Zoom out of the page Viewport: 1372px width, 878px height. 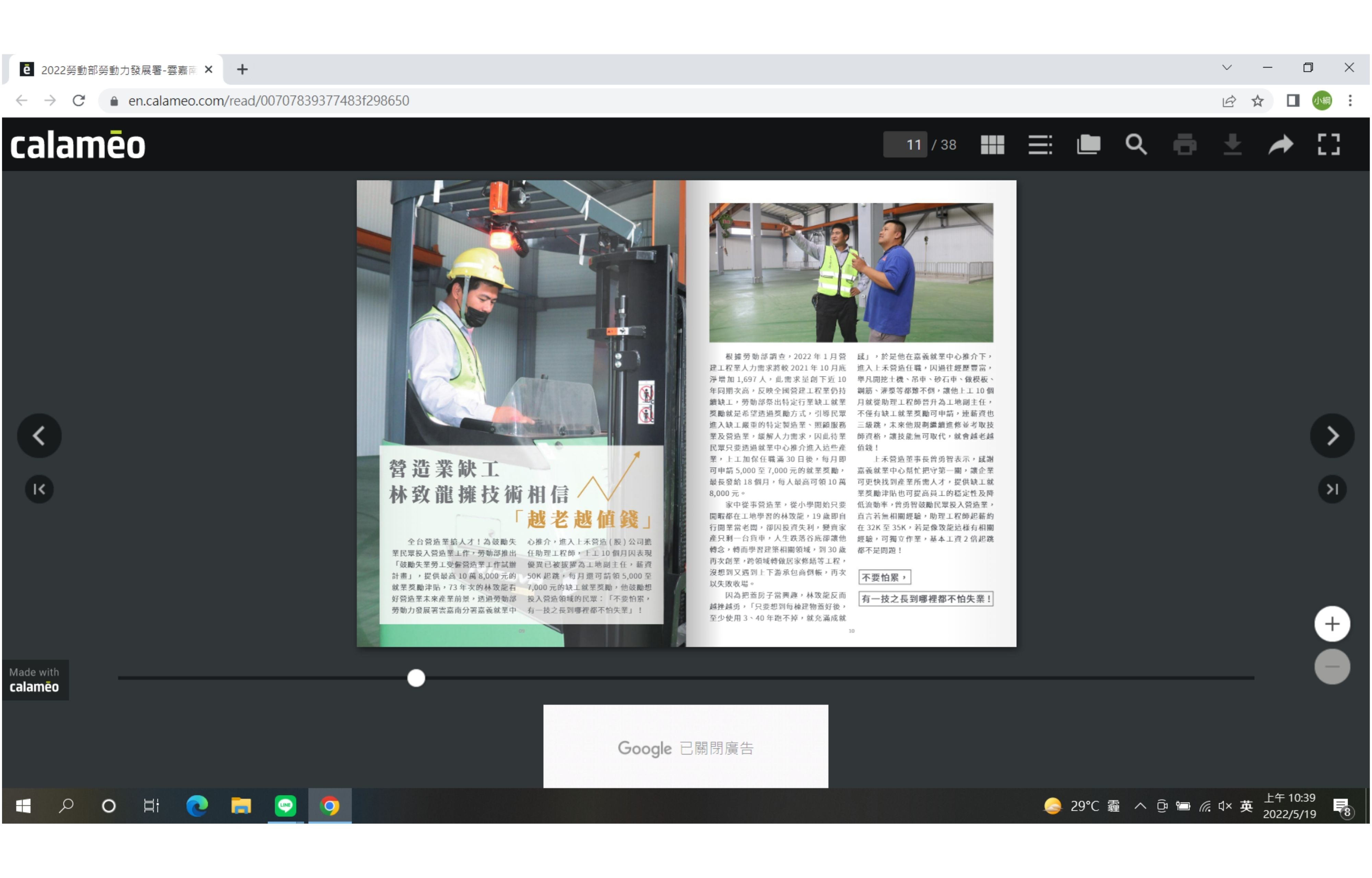click(x=1332, y=666)
